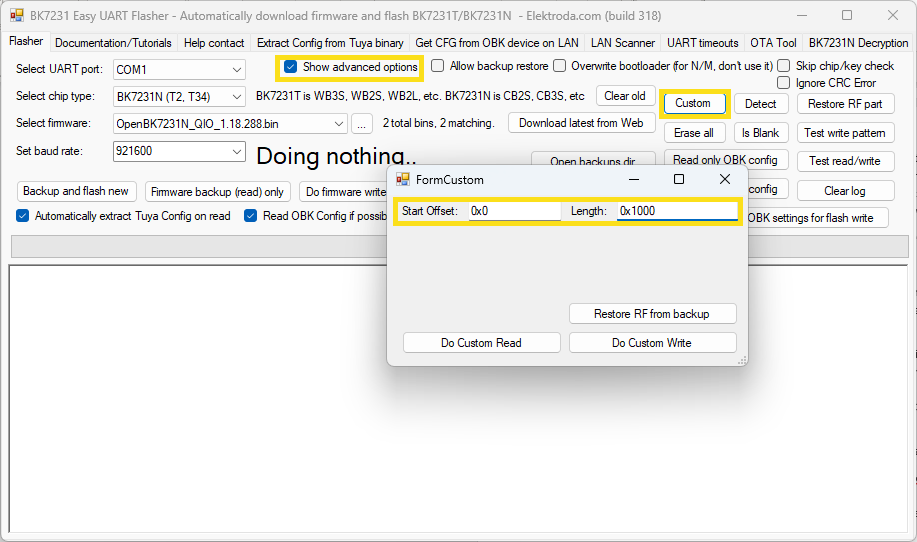Open the UART timeouts tab

[x=702, y=43]
